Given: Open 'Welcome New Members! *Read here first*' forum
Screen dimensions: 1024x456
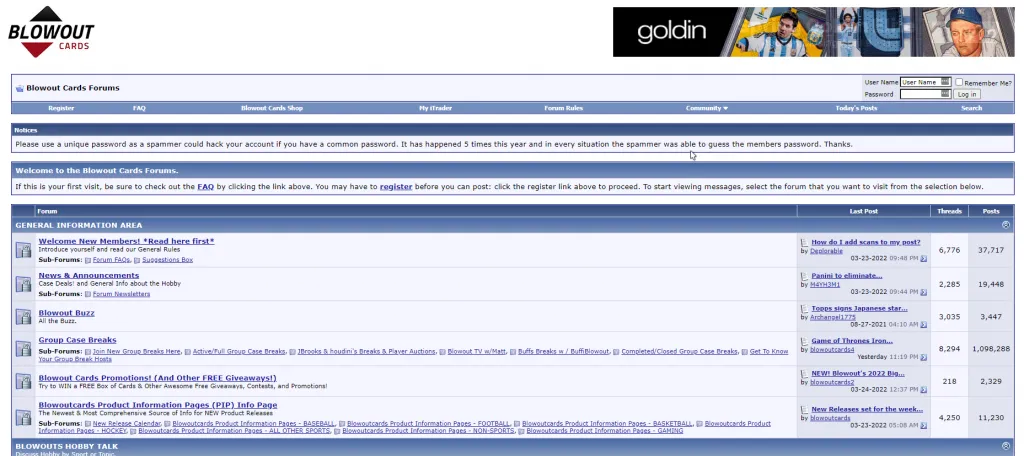Looking at the screenshot, I should tap(126, 241).
